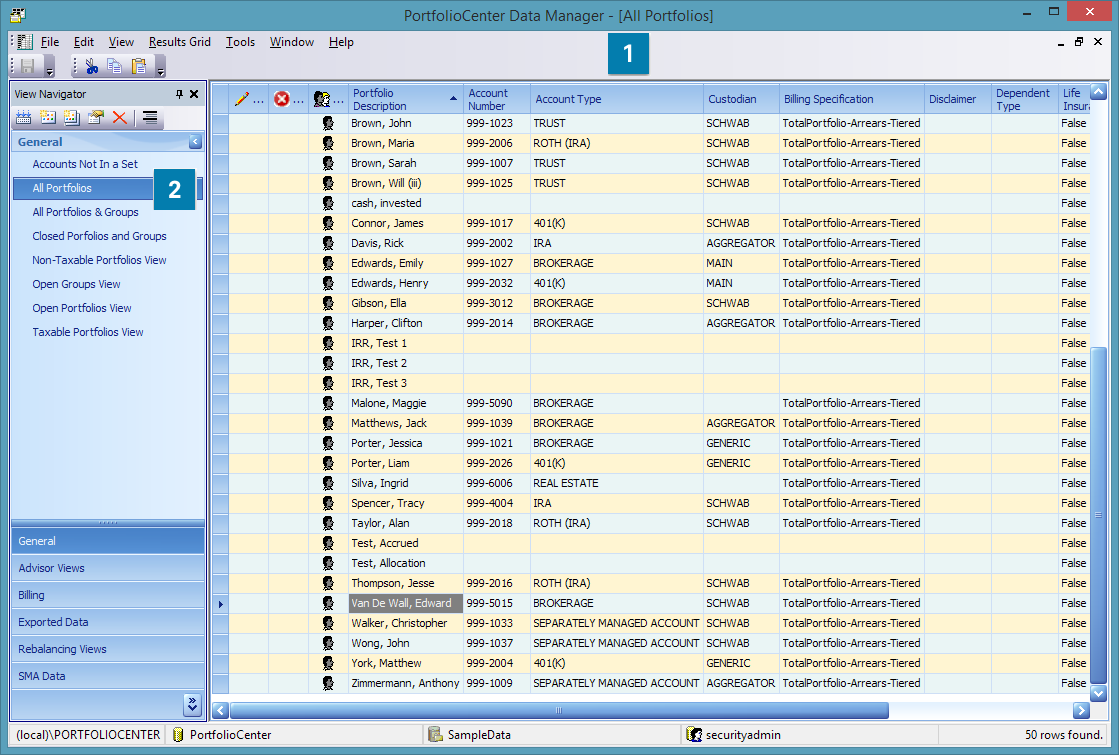
Task: Select account number 999-6006
Action: (497, 483)
